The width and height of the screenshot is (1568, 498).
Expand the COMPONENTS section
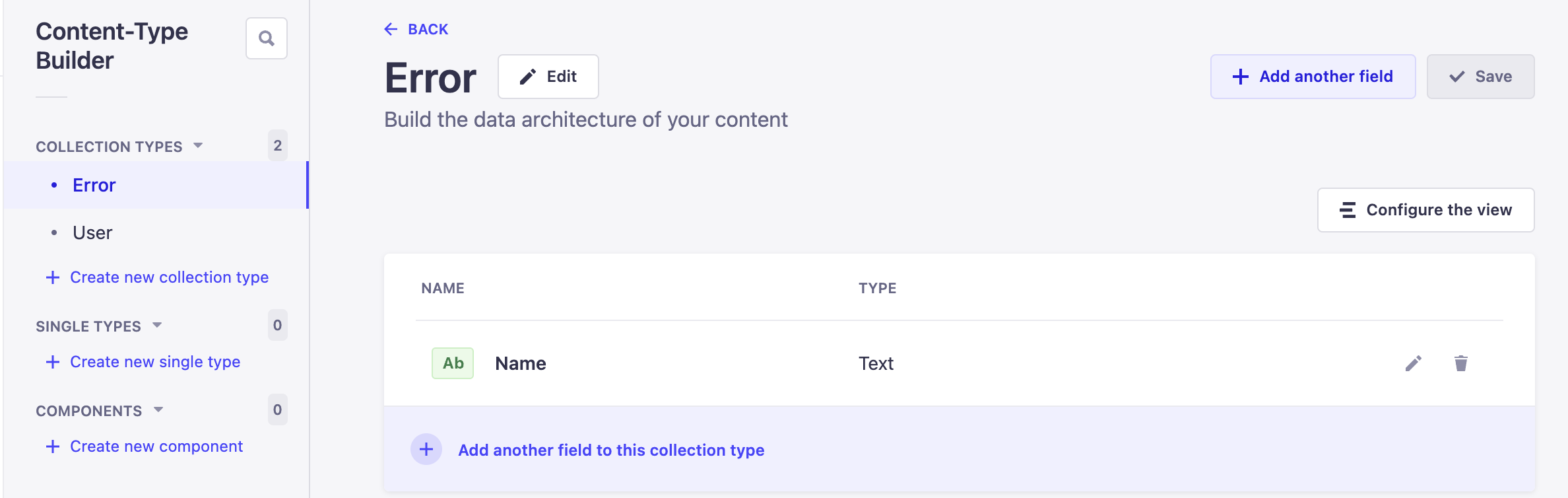coord(158,409)
